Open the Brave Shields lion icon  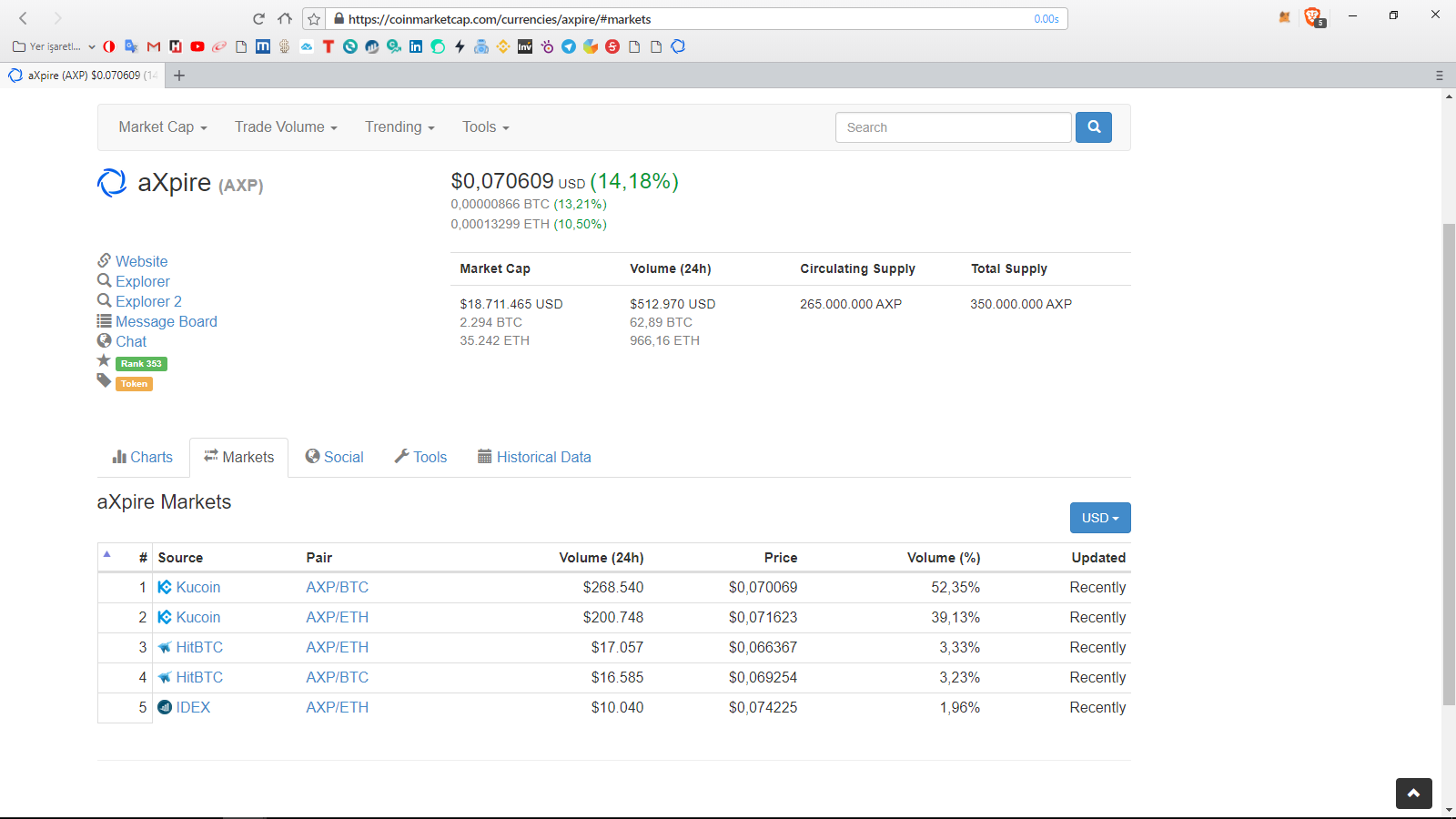[1312, 16]
